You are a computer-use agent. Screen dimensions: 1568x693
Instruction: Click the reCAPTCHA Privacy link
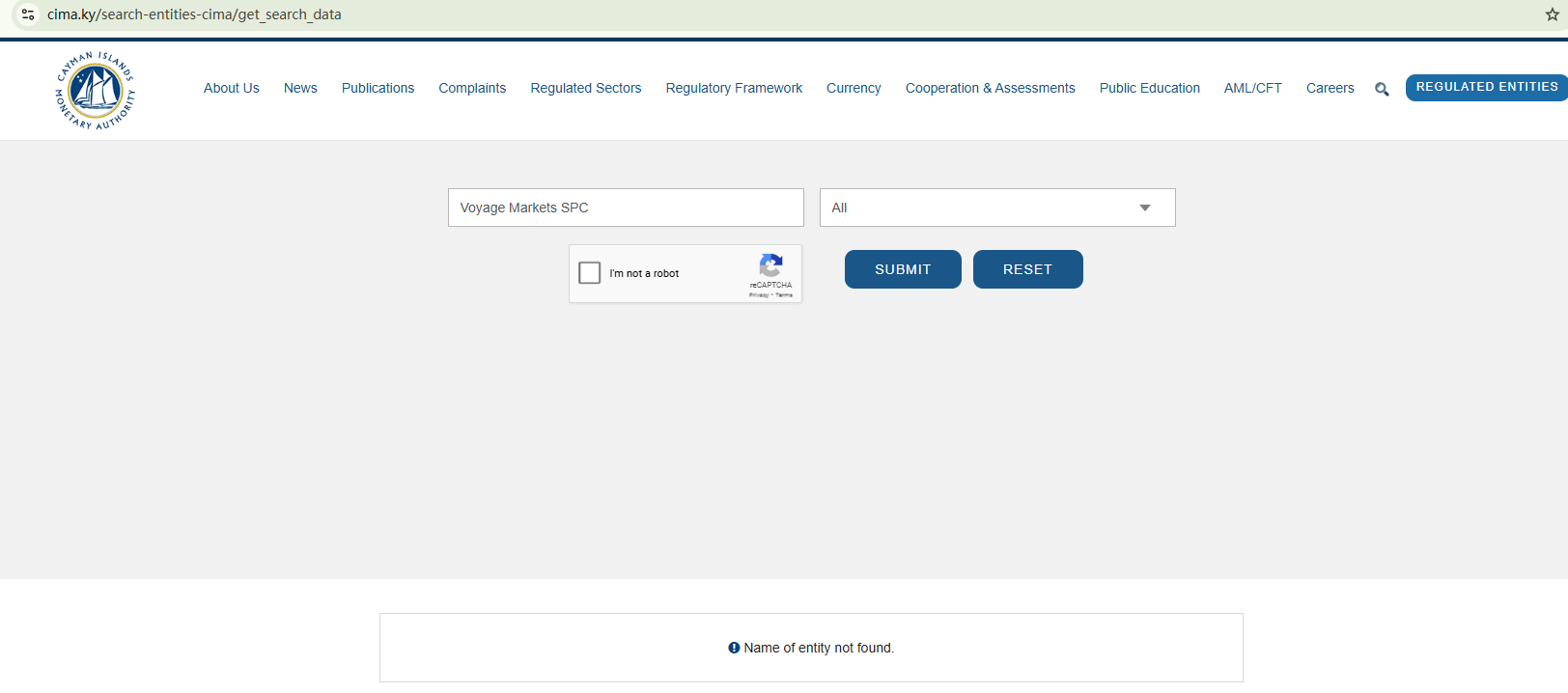pyautogui.click(x=759, y=295)
